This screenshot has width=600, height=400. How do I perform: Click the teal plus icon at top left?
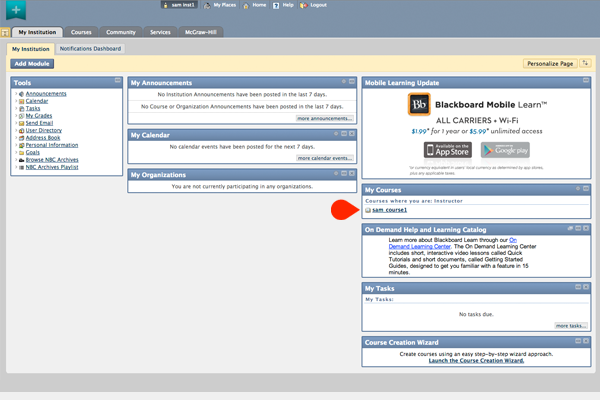coord(16,10)
